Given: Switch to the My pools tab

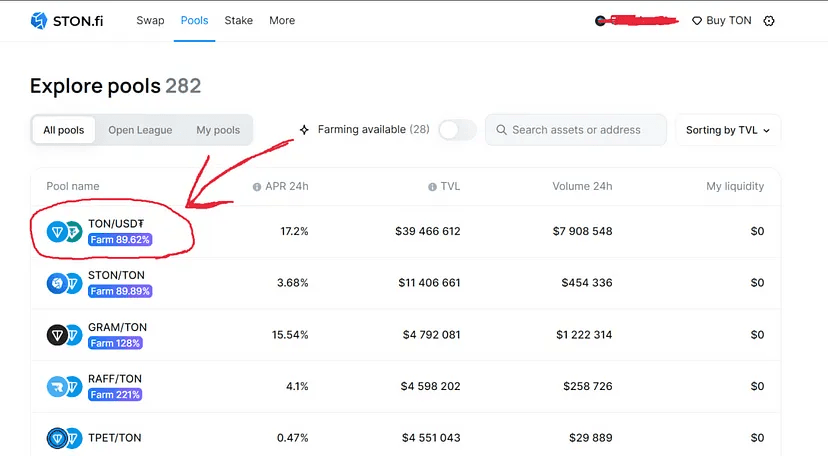Looking at the screenshot, I should (218, 130).
